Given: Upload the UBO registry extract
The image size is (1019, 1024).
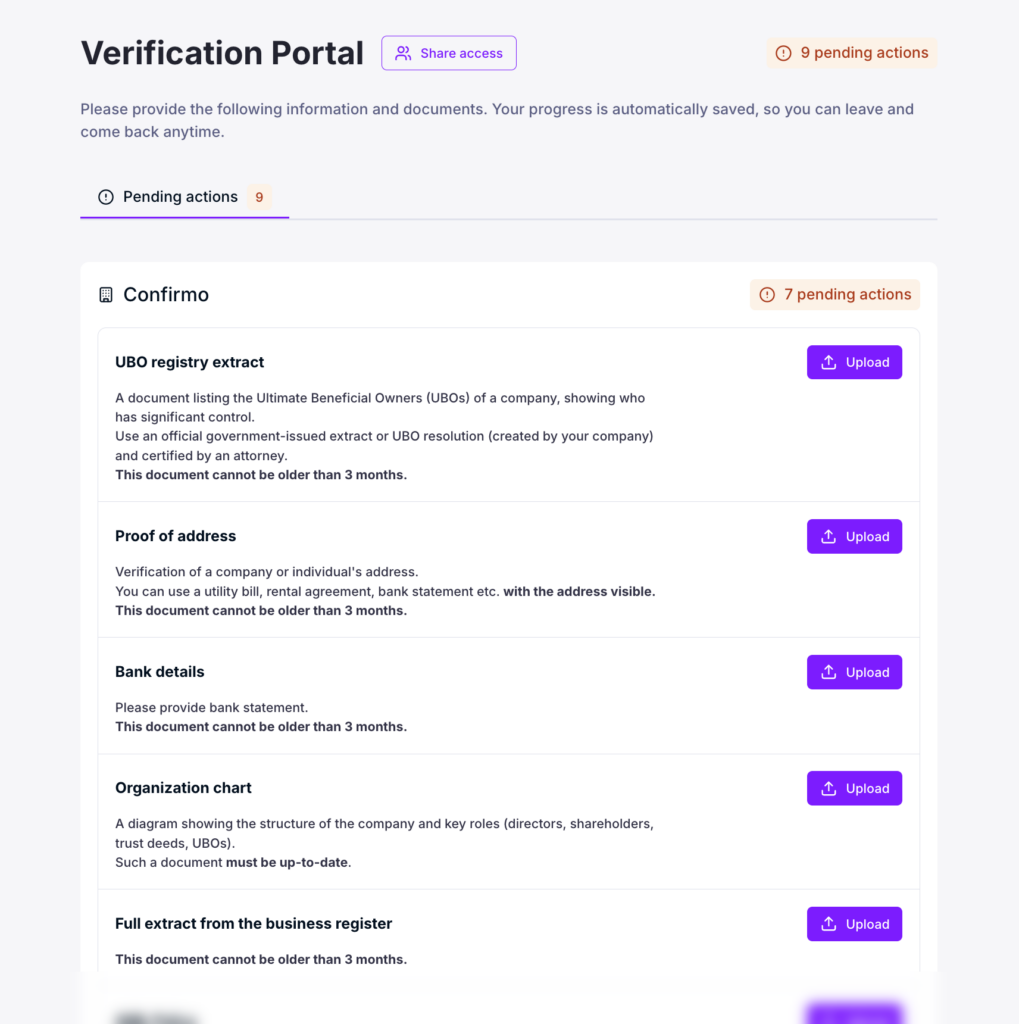Looking at the screenshot, I should (854, 362).
